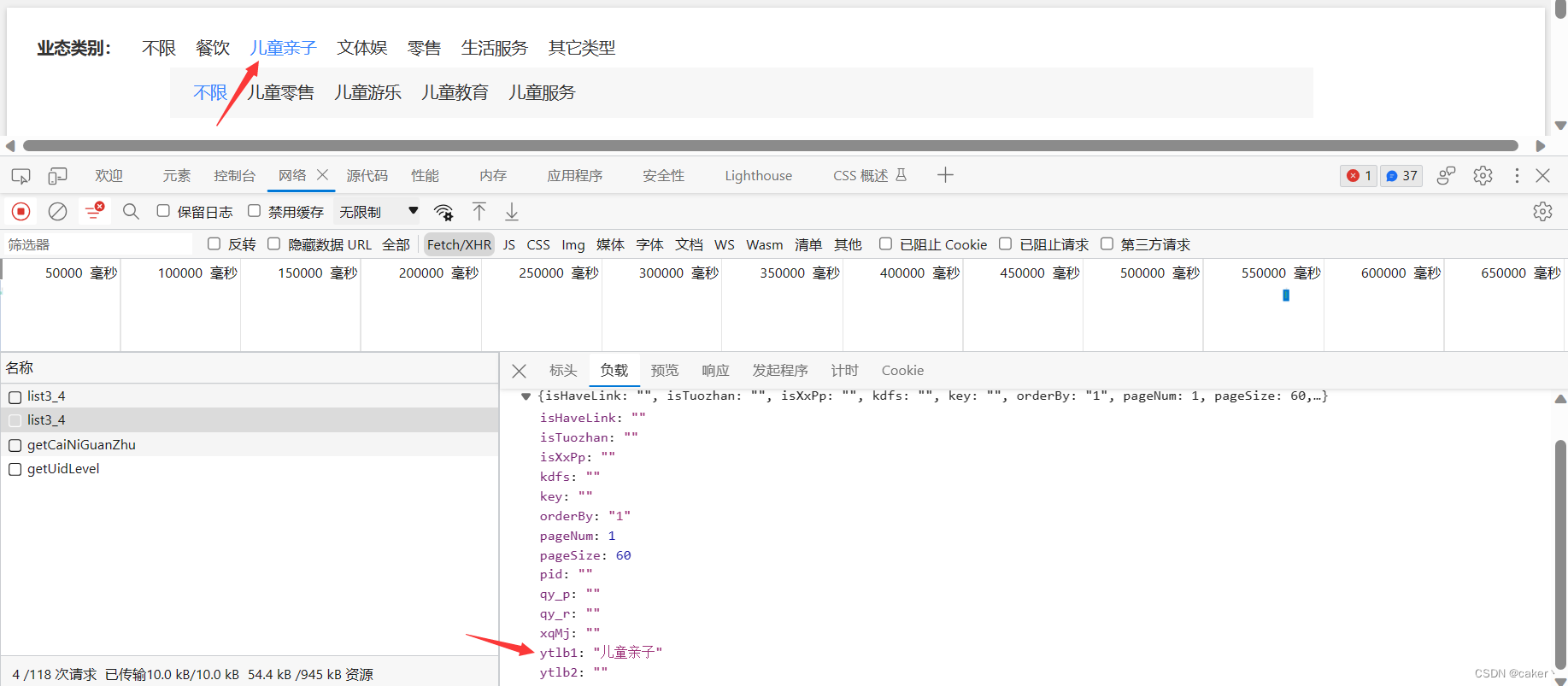Click the 筛选器 filter input
This screenshot has width=1568, height=686.
[97, 244]
